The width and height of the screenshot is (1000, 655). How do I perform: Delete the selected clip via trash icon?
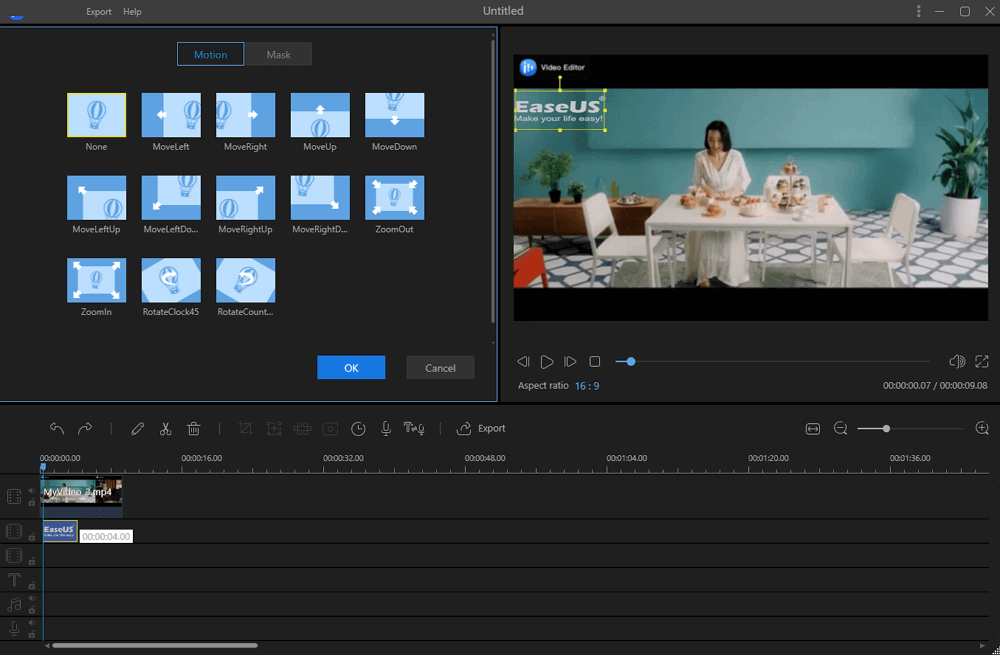click(193, 428)
